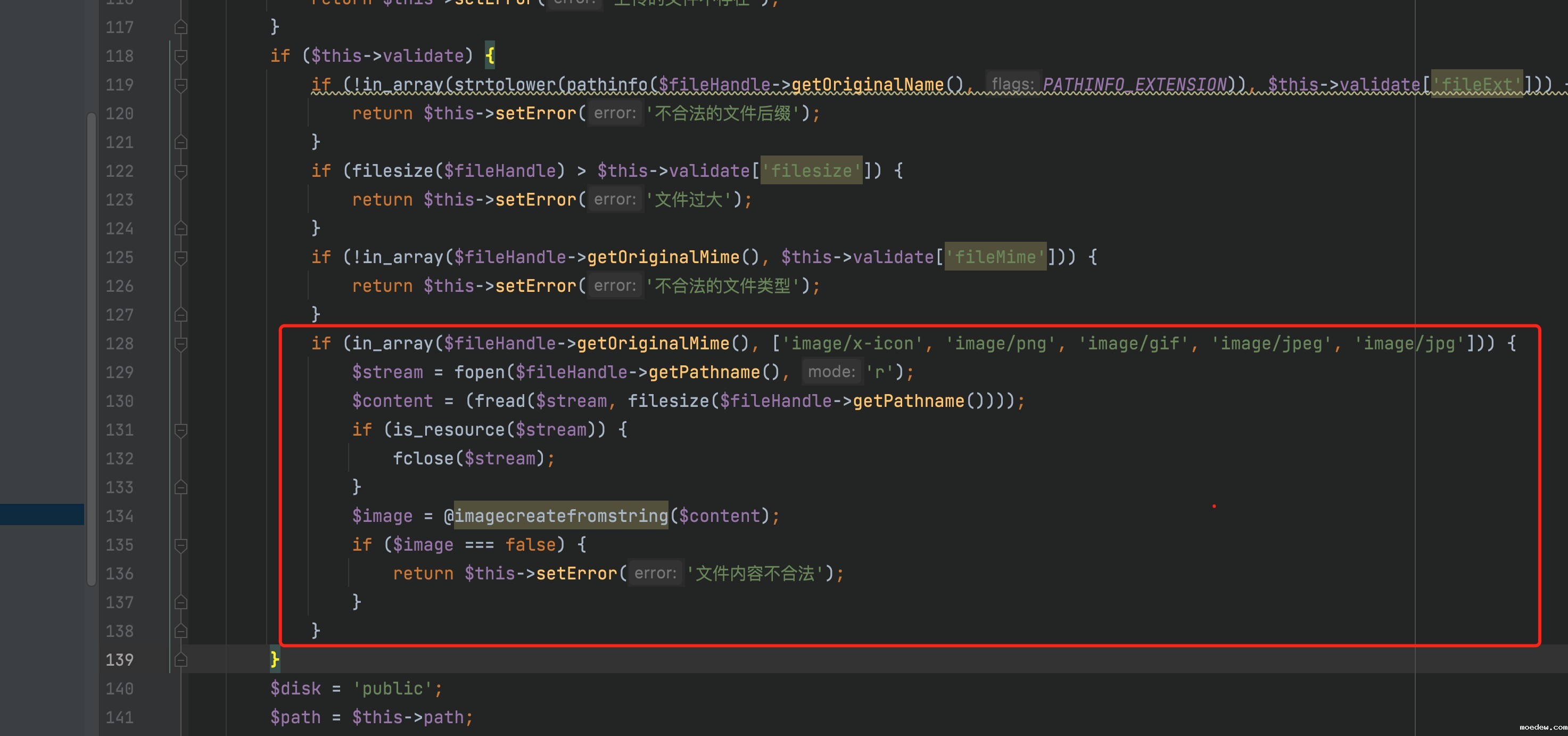
Task: Collapse the validate if-block at line 118
Action: click(180, 56)
